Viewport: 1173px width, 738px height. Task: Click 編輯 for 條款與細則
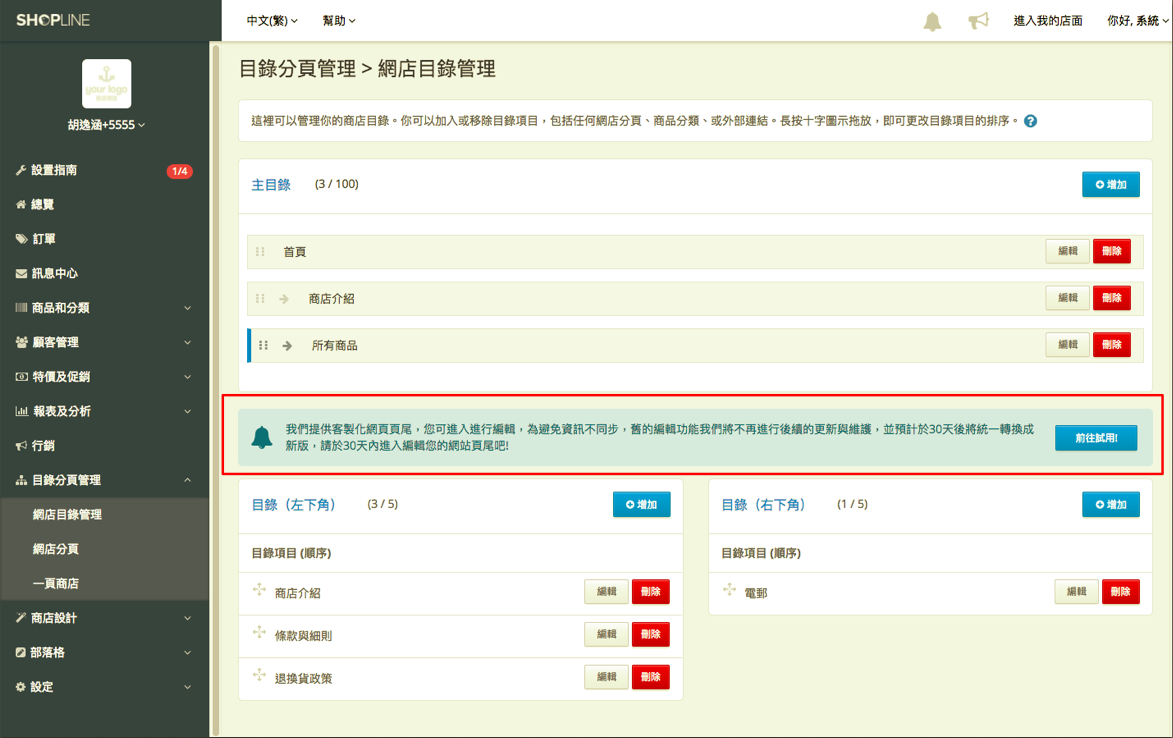[606, 634]
